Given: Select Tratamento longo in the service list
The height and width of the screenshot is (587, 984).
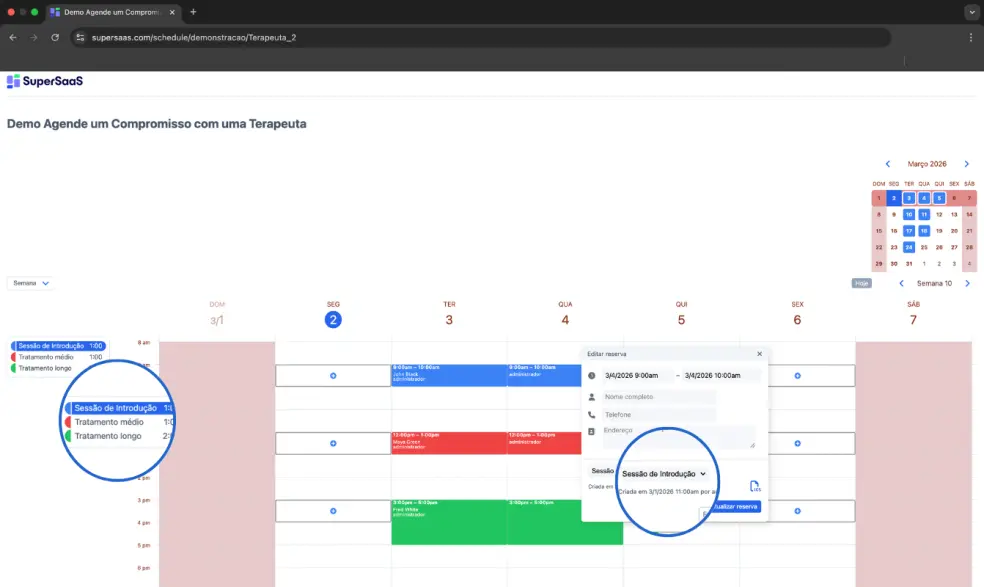Looking at the screenshot, I should [108, 436].
